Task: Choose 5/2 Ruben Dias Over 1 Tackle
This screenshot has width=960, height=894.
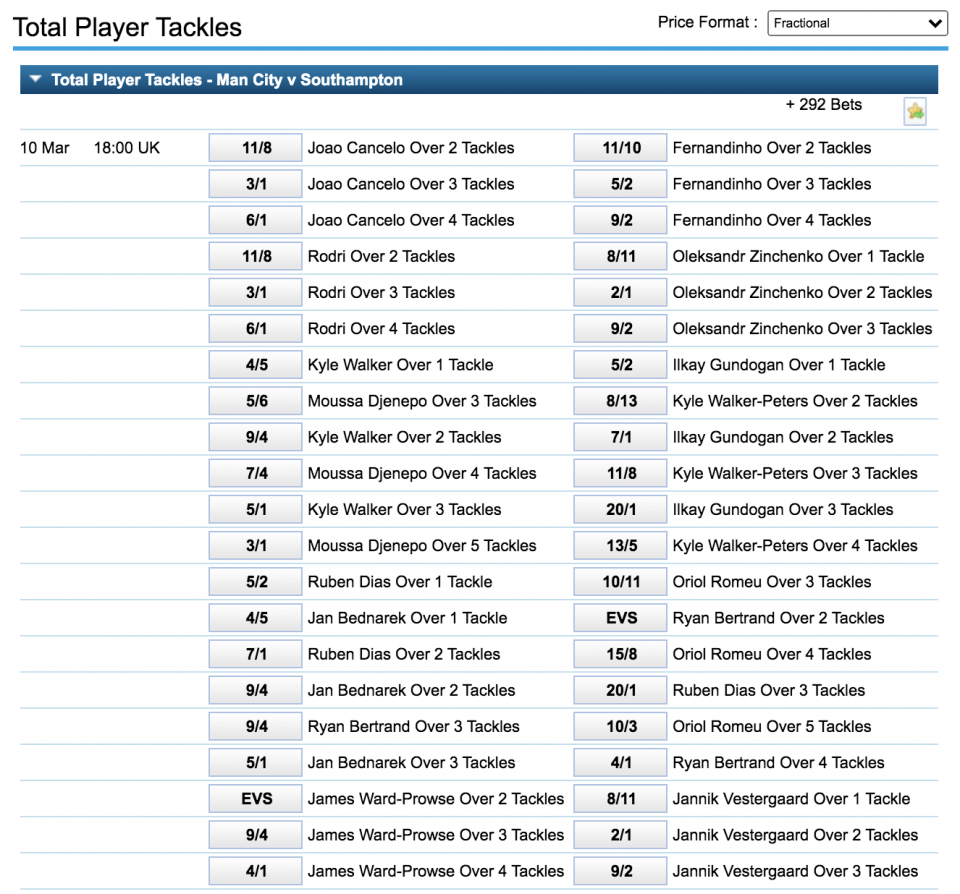Action: coord(255,581)
